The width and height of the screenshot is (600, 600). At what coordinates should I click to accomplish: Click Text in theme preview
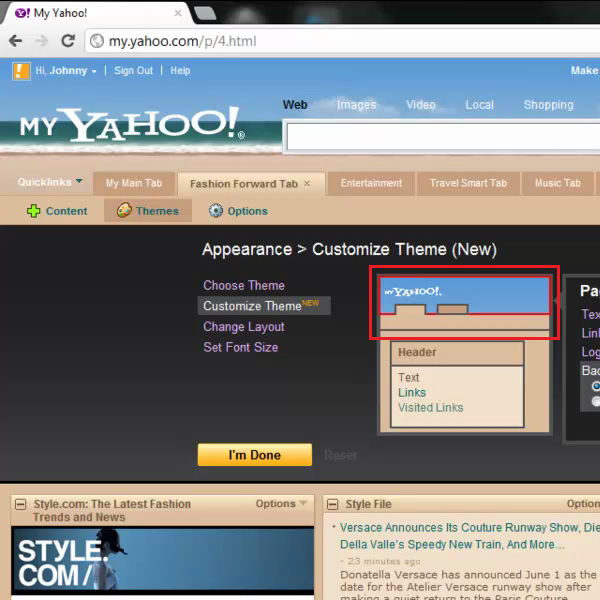pyautogui.click(x=409, y=378)
